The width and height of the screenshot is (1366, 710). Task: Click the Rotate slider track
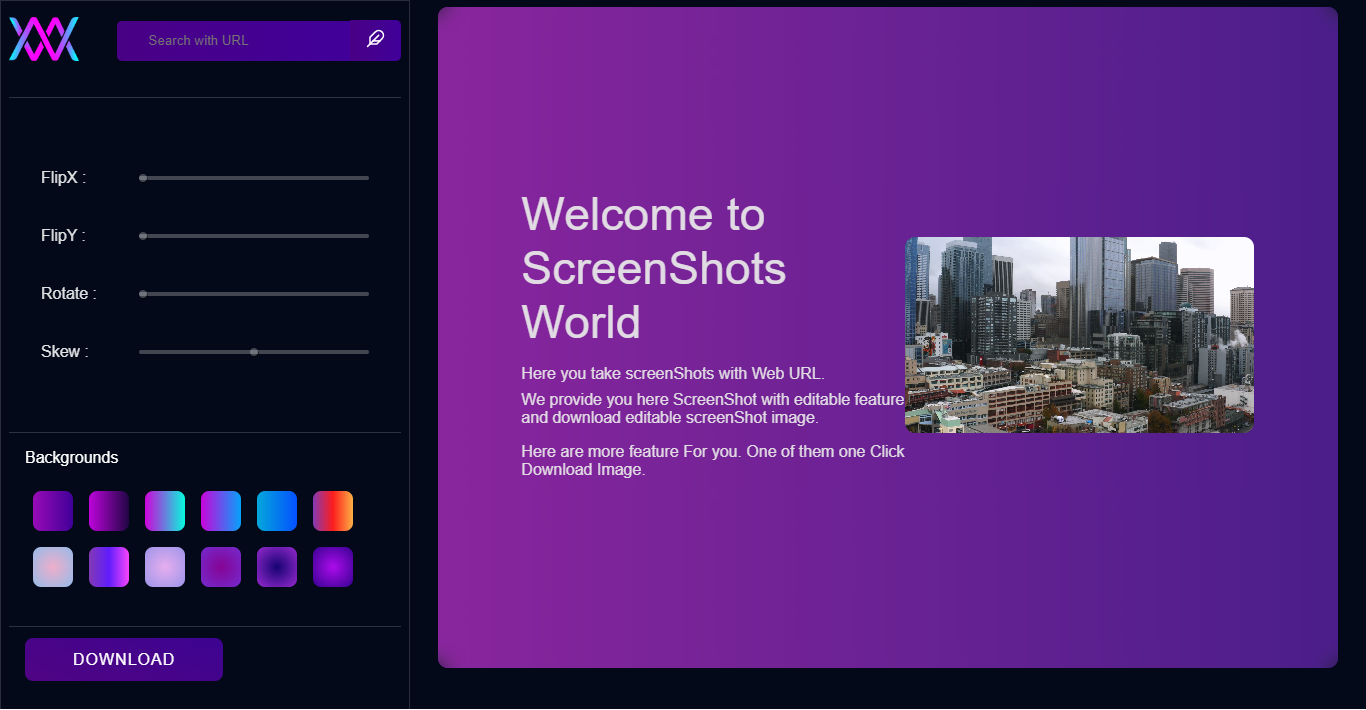pos(254,294)
